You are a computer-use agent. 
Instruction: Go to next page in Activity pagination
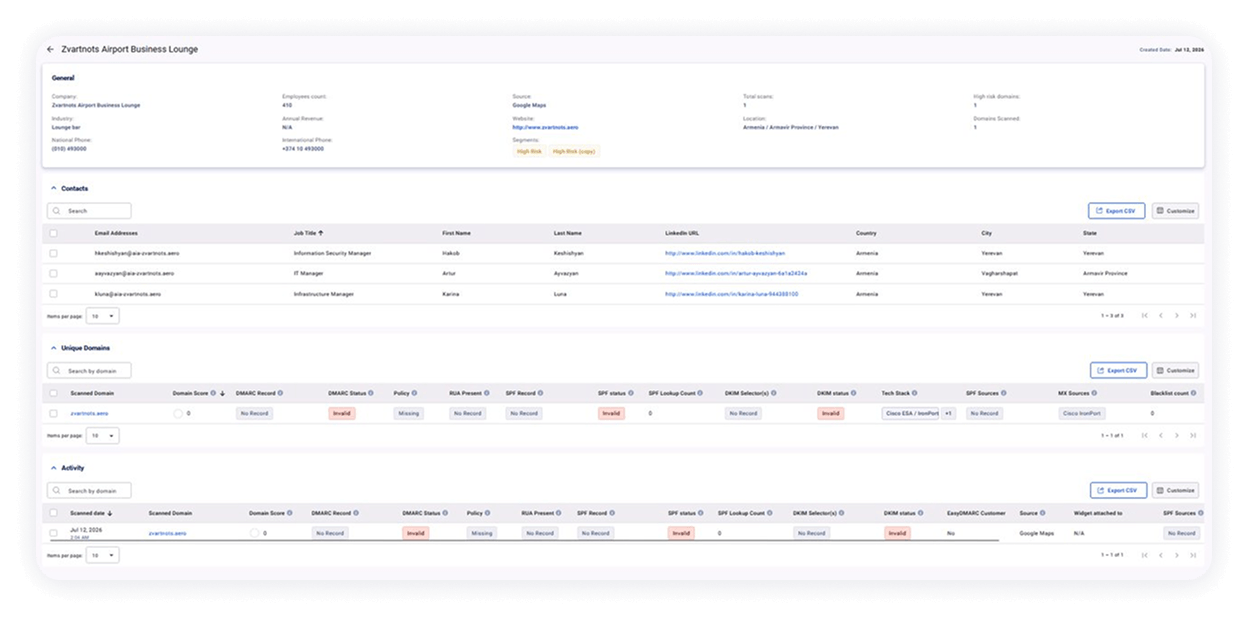pos(1177,555)
